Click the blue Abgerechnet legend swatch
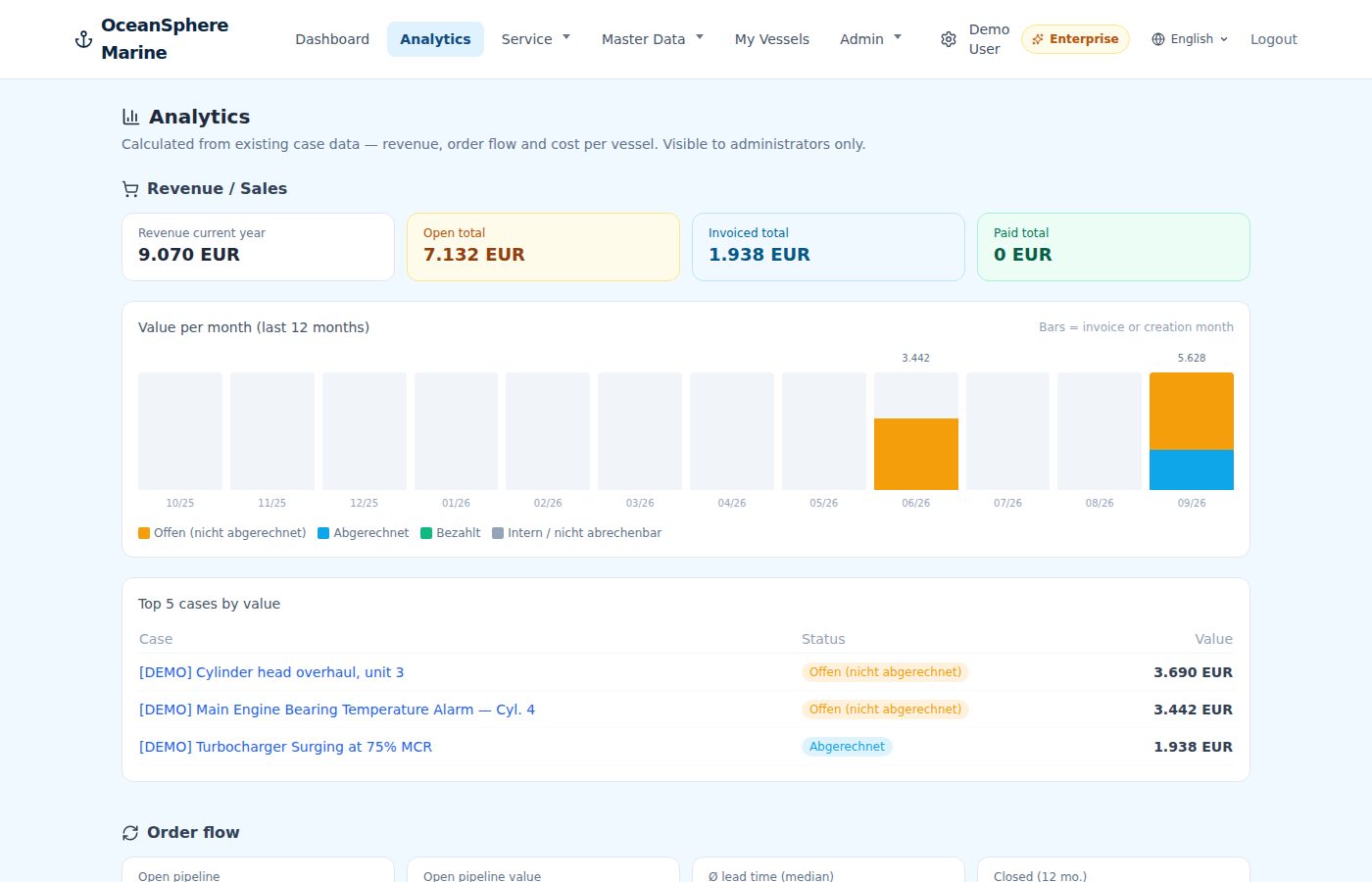 click(323, 533)
